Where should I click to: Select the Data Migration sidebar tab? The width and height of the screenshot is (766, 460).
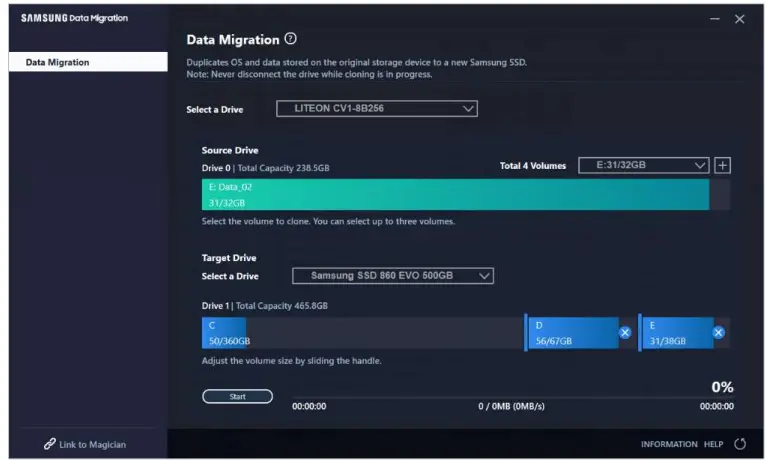pyautogui.click(x=88, y=62)
